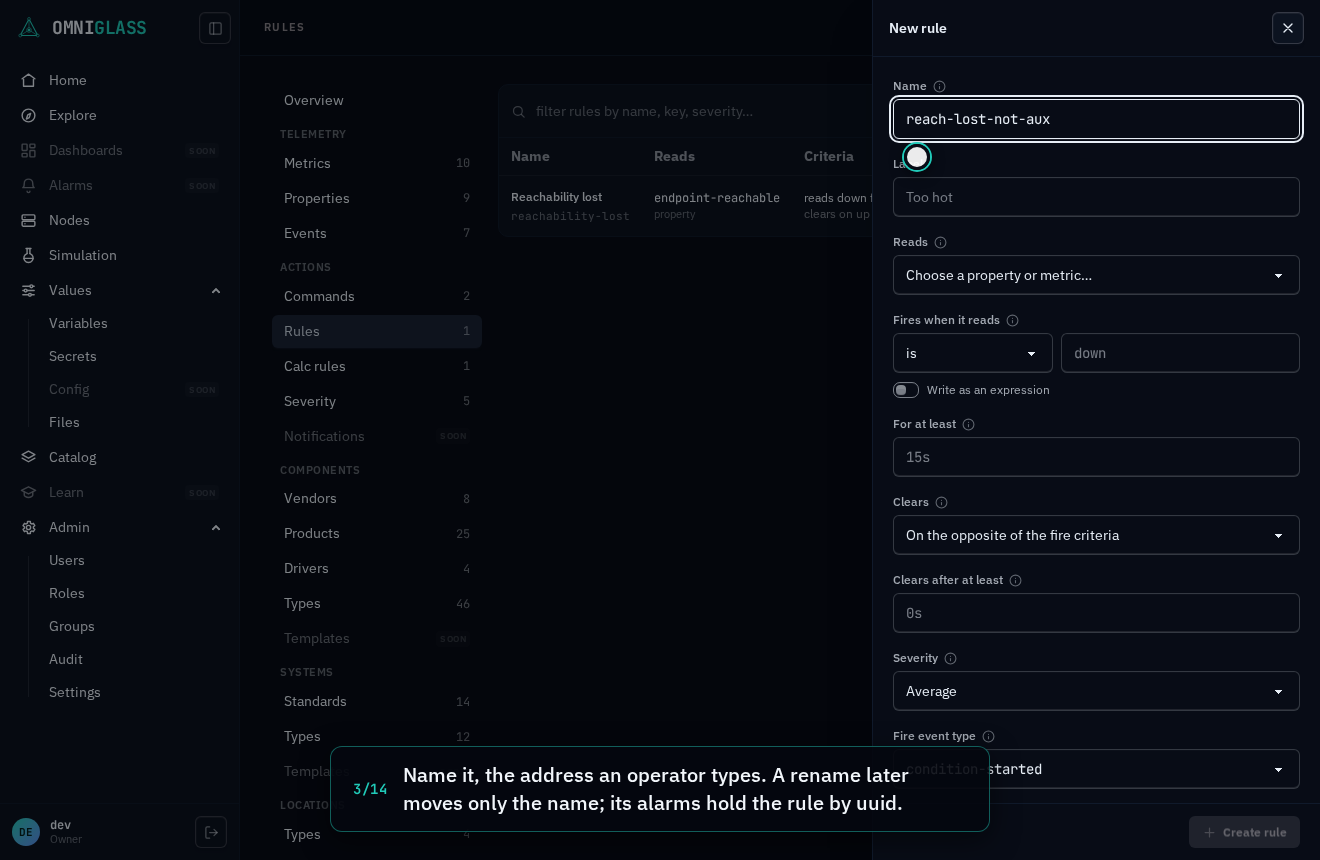The height and width of the screenshot is (860, 1320).
Task: Click the Values sliders icon
Action: [x=29, y=290]
